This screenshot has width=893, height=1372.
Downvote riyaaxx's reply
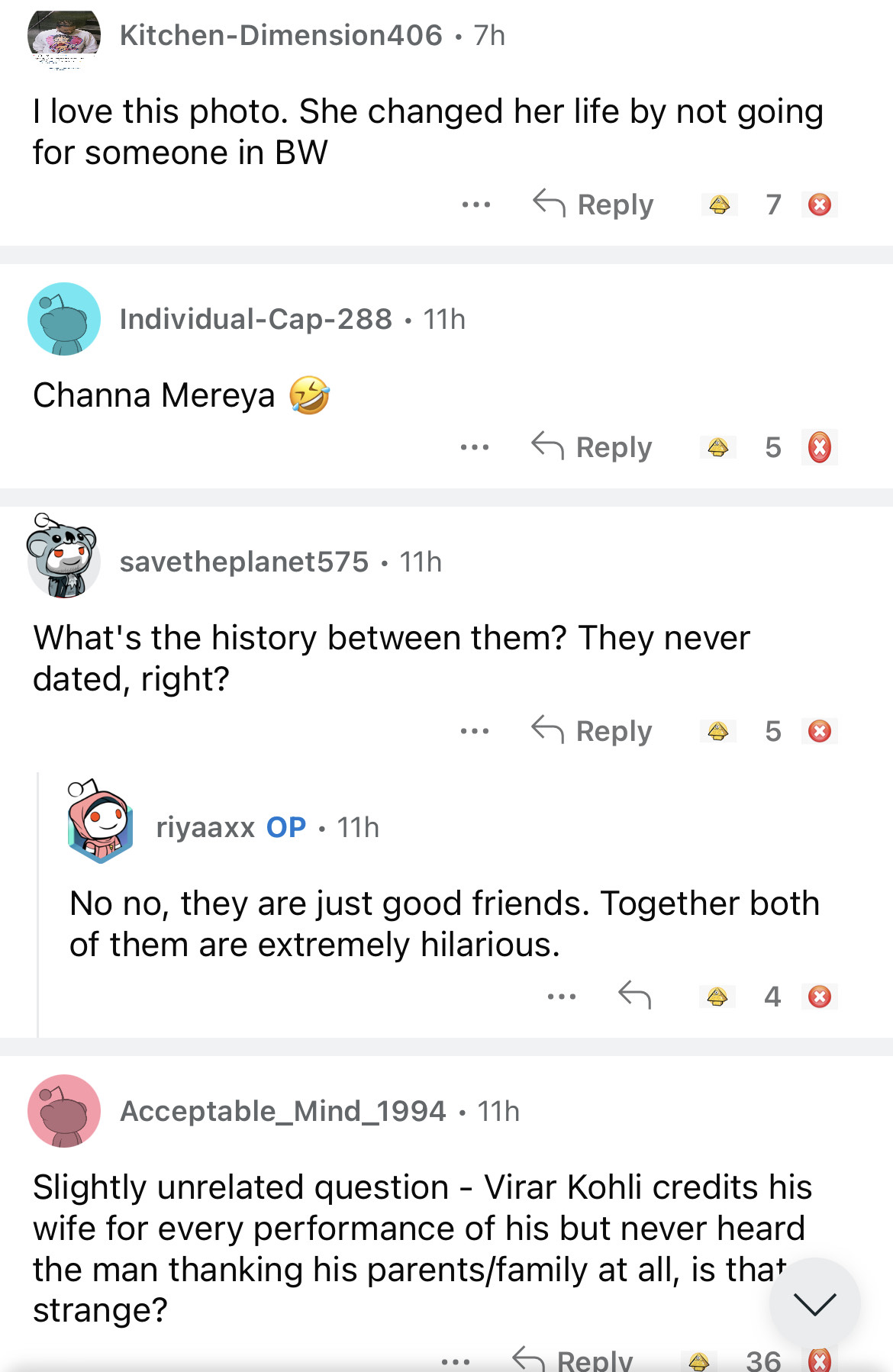pyautogui.click(x=819, y=997)
